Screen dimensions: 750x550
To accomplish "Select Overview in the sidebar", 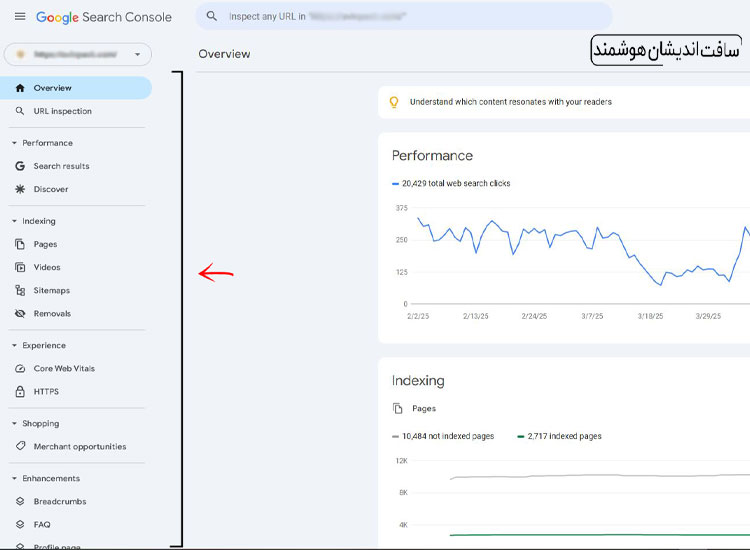I will point(76,88).
